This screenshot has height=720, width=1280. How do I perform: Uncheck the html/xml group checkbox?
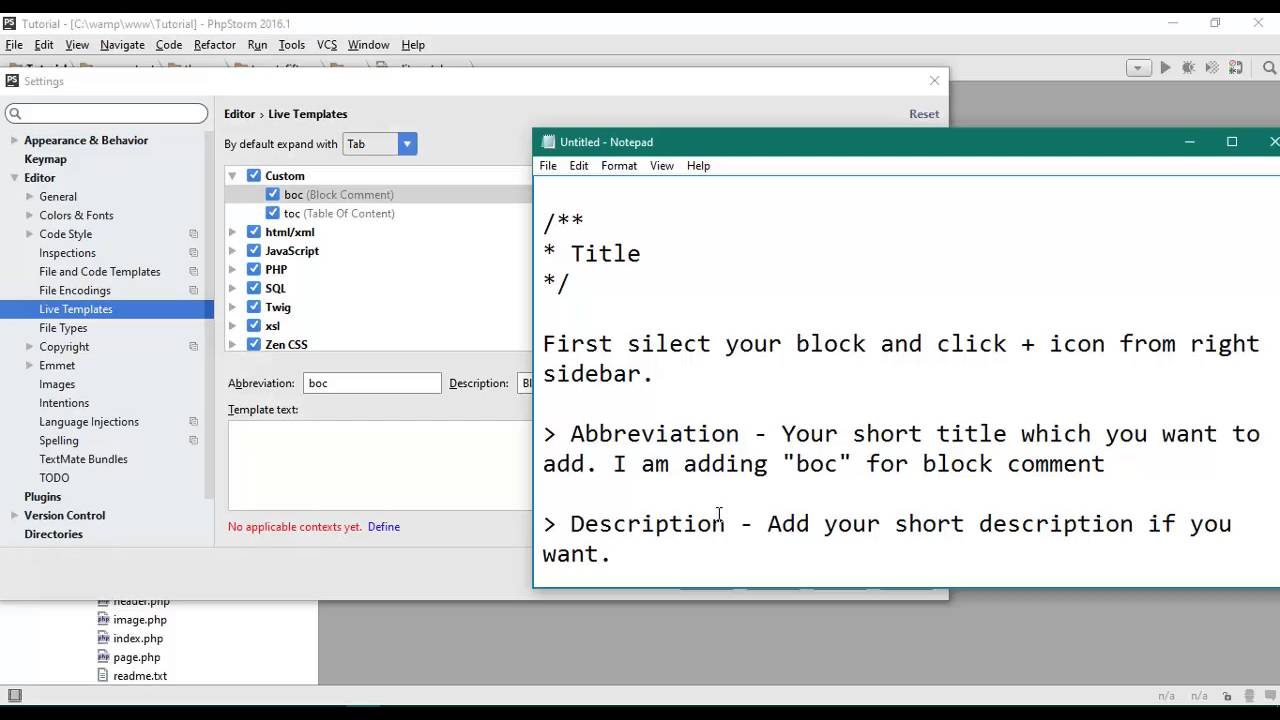(x=254, y=232)
